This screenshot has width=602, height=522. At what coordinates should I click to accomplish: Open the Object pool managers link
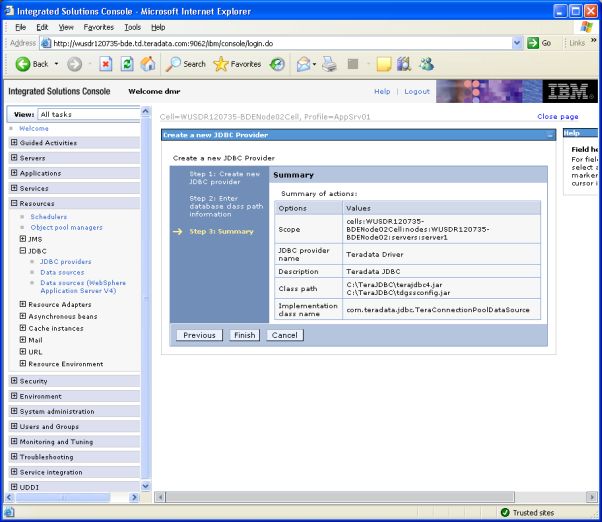coord(66,227)
